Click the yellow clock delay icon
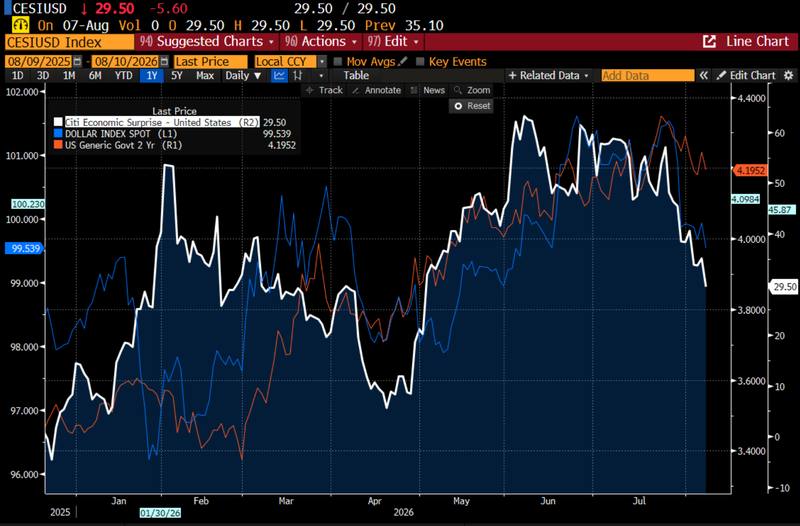 (20, 25)
